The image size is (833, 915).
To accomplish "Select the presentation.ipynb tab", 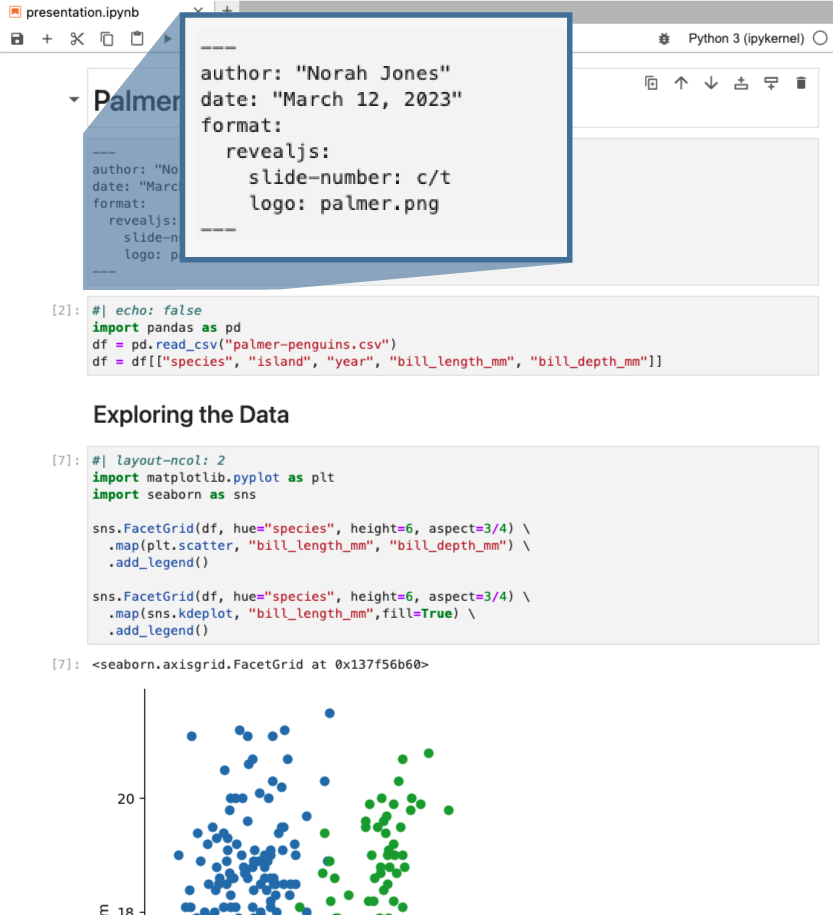I will pyautogui.click(x=82, y=12).
